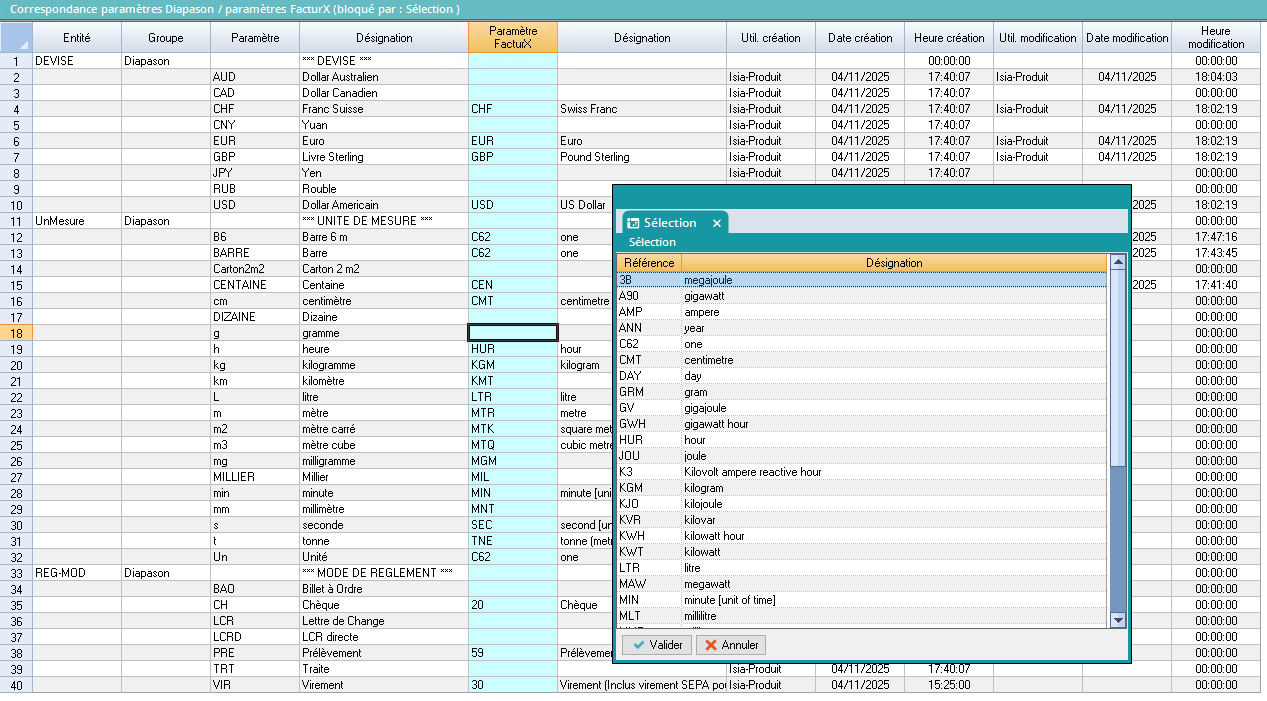This screenshot has height=701, width=1267.
Task: Click the Désignation header in the Sélection list
Action: (x=894, y=263)
